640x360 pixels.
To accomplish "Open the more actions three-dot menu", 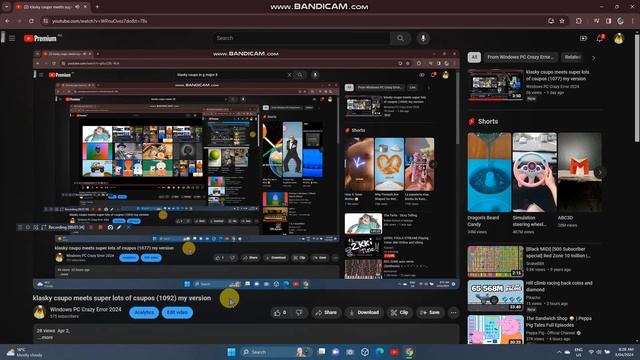I will click(453, 313).
